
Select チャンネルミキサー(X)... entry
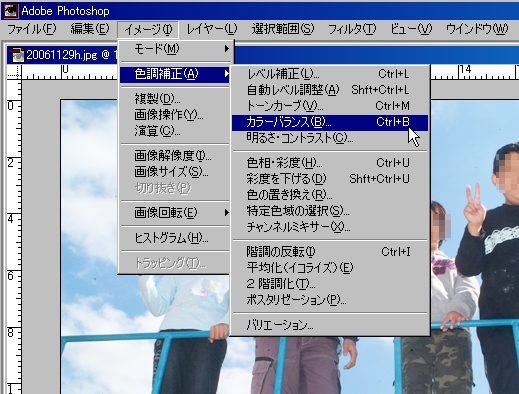tap(329, 227)
